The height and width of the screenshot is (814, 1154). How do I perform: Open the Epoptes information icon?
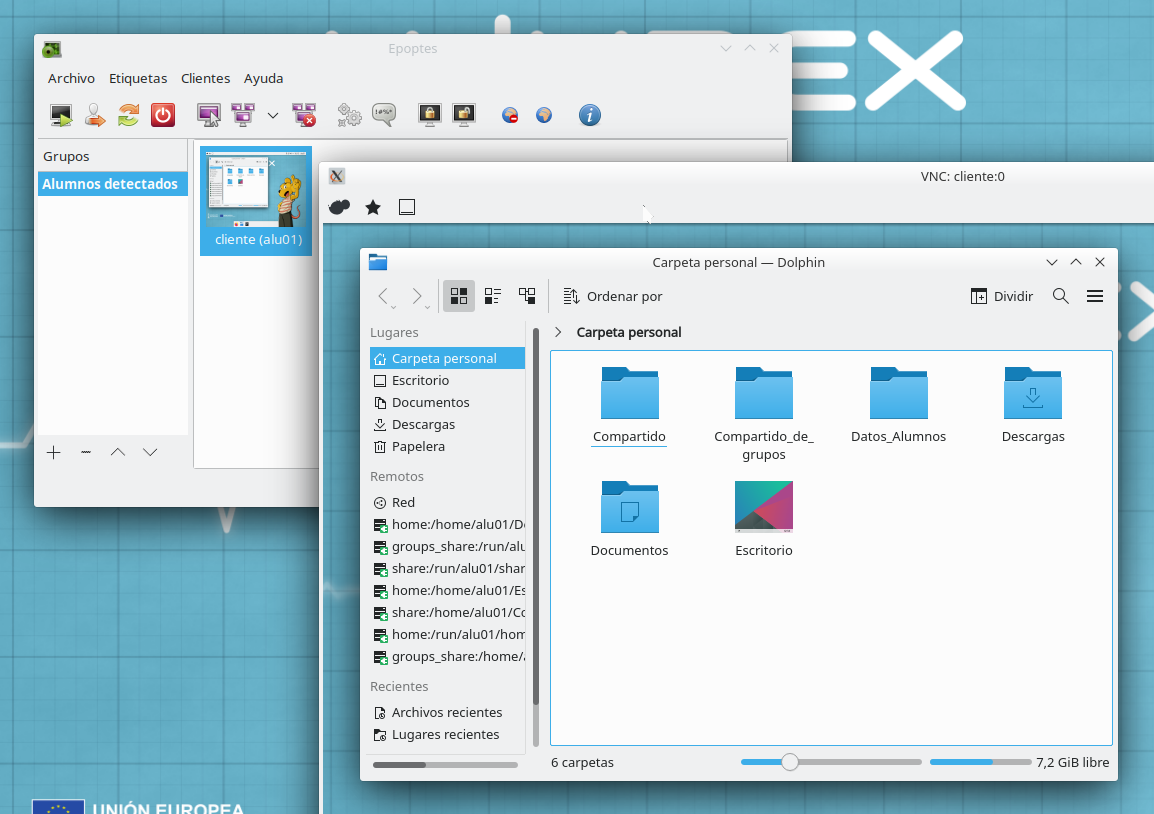point(590,115)
